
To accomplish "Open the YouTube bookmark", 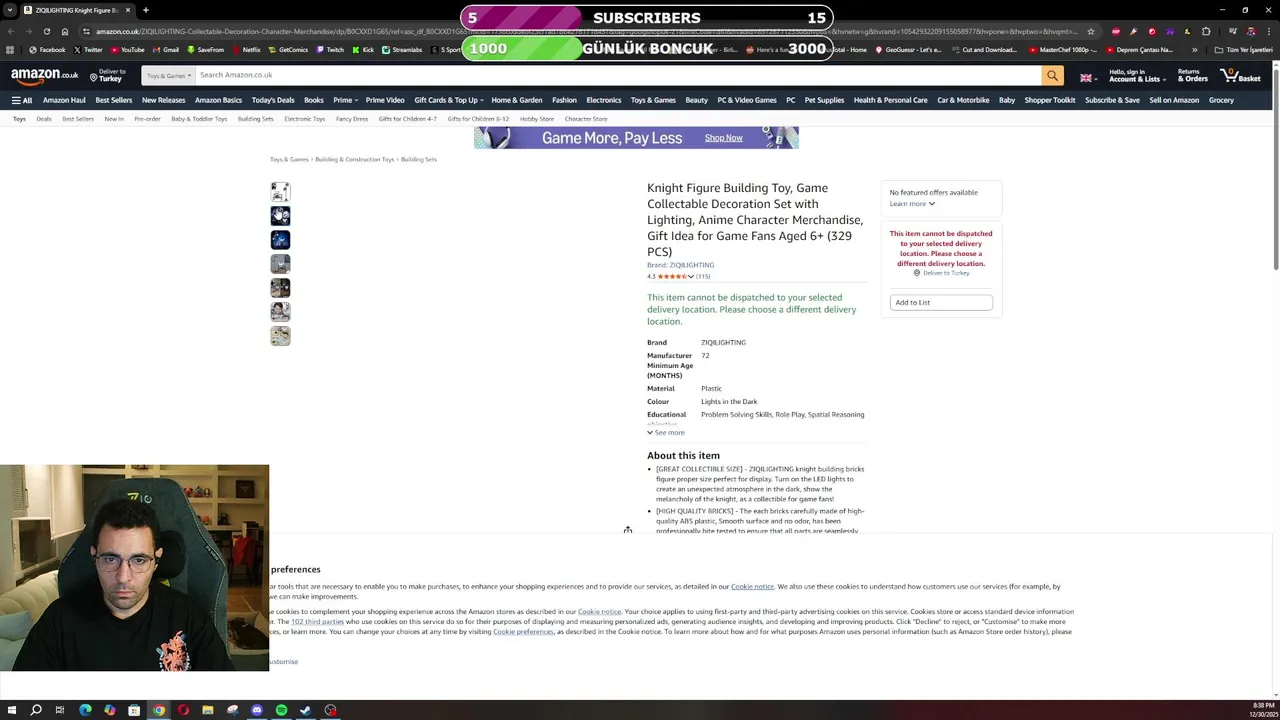I will [x=128, y=50].
